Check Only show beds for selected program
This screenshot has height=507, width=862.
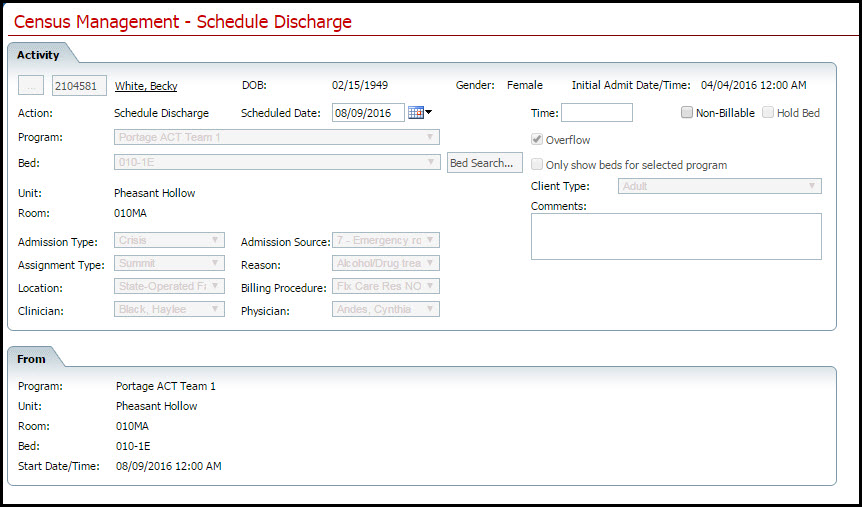tap(538, 165)
